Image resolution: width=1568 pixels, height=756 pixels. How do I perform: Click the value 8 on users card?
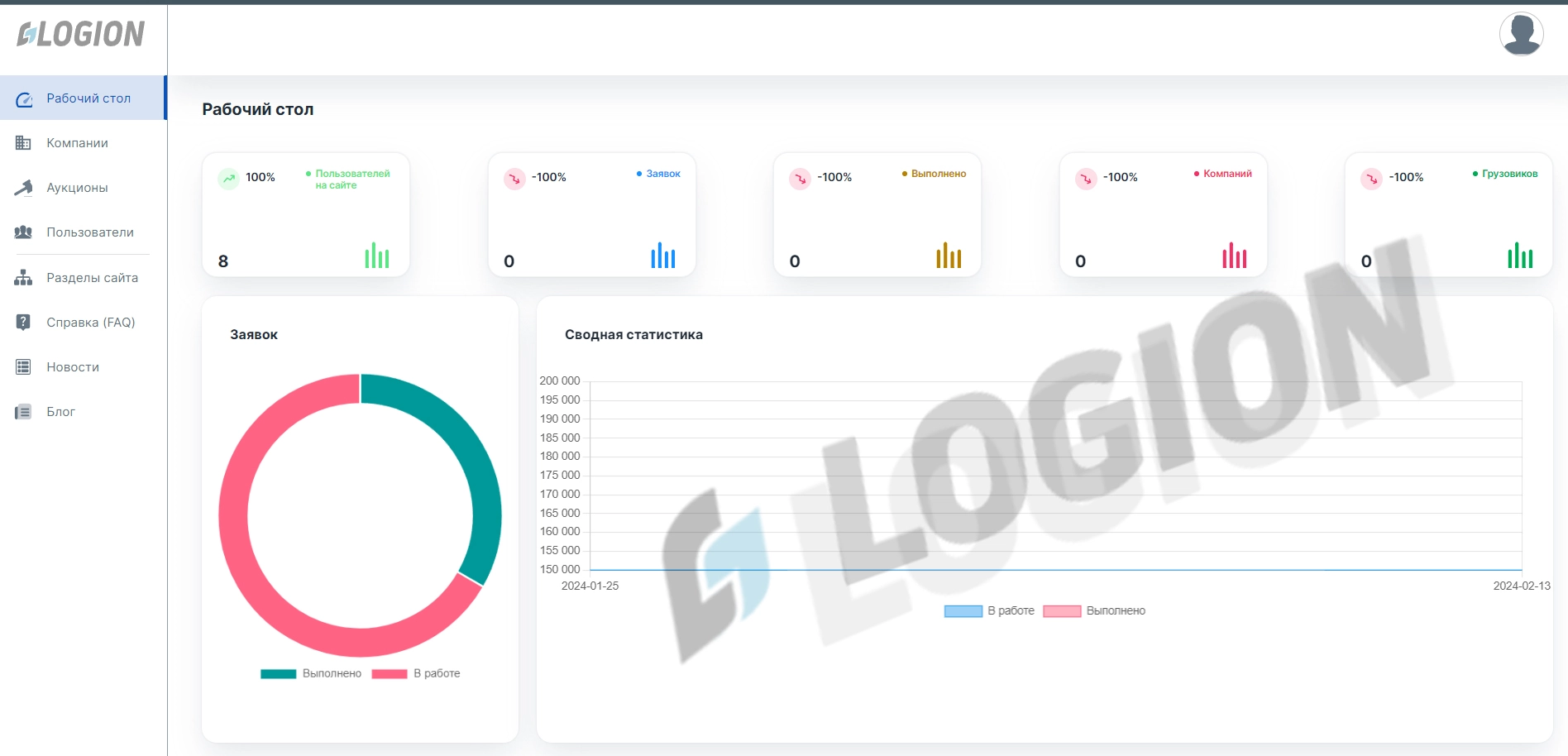(x=223, y=261)
